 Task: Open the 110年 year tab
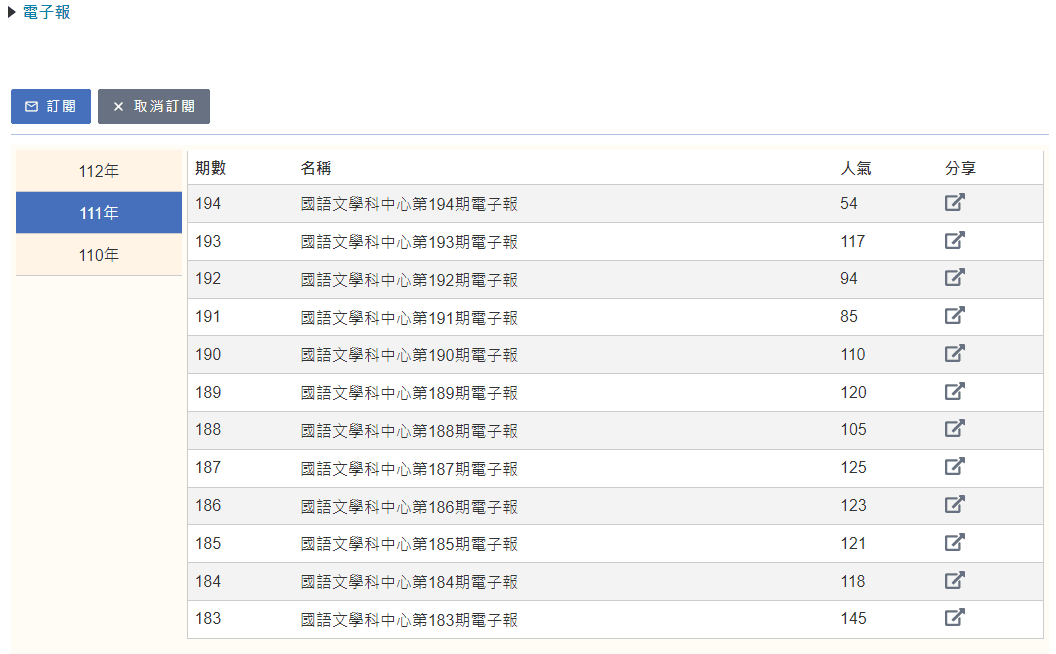[x=99, y=255]
